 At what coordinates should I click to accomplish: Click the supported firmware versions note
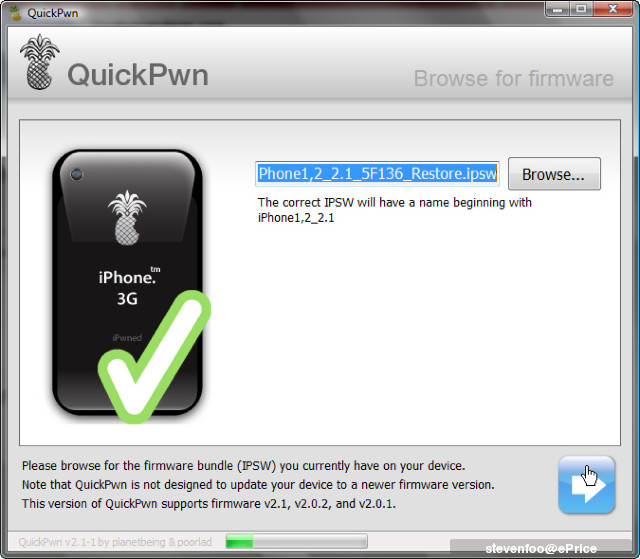point(209,504)
